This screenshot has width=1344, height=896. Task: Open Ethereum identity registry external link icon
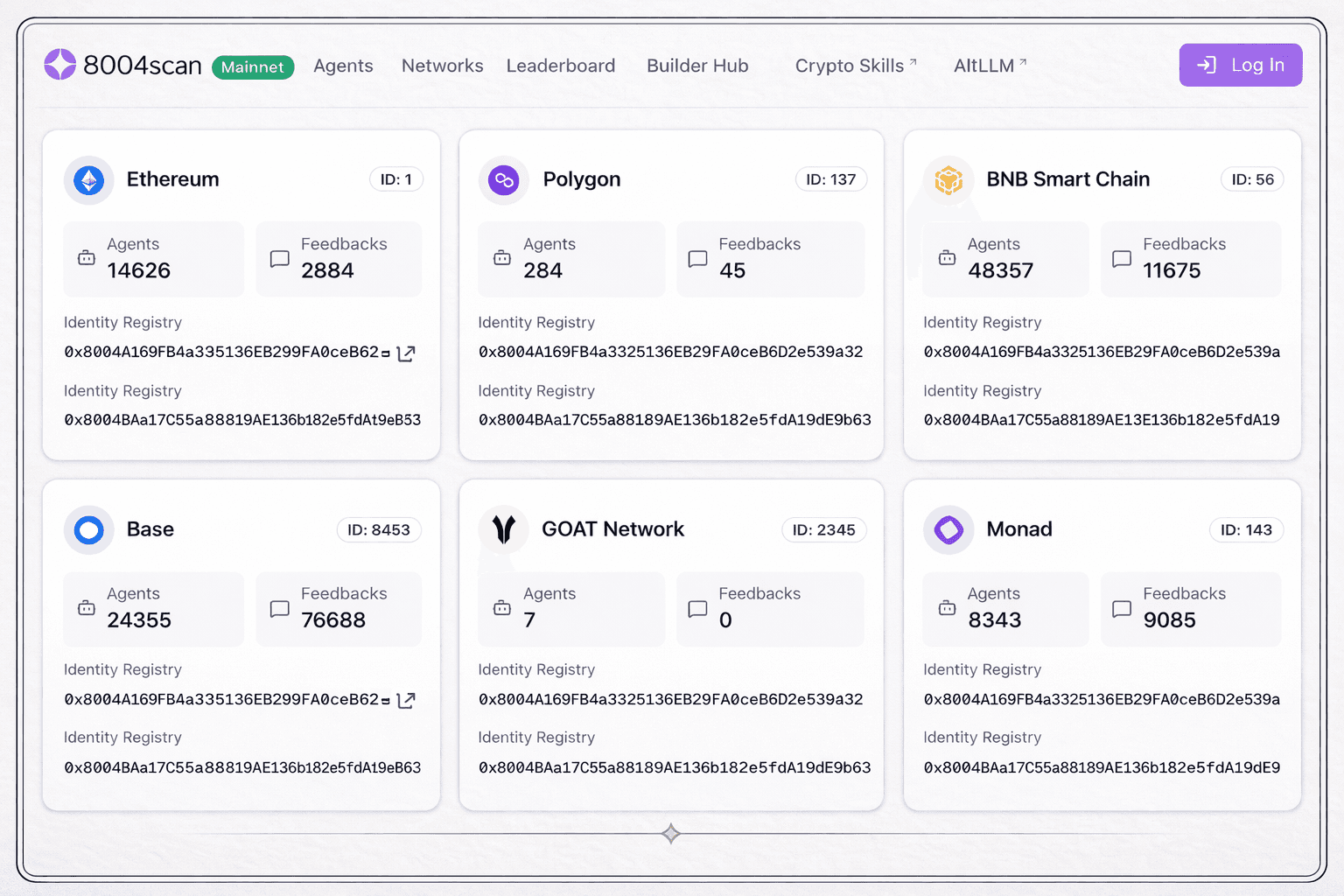406,353
